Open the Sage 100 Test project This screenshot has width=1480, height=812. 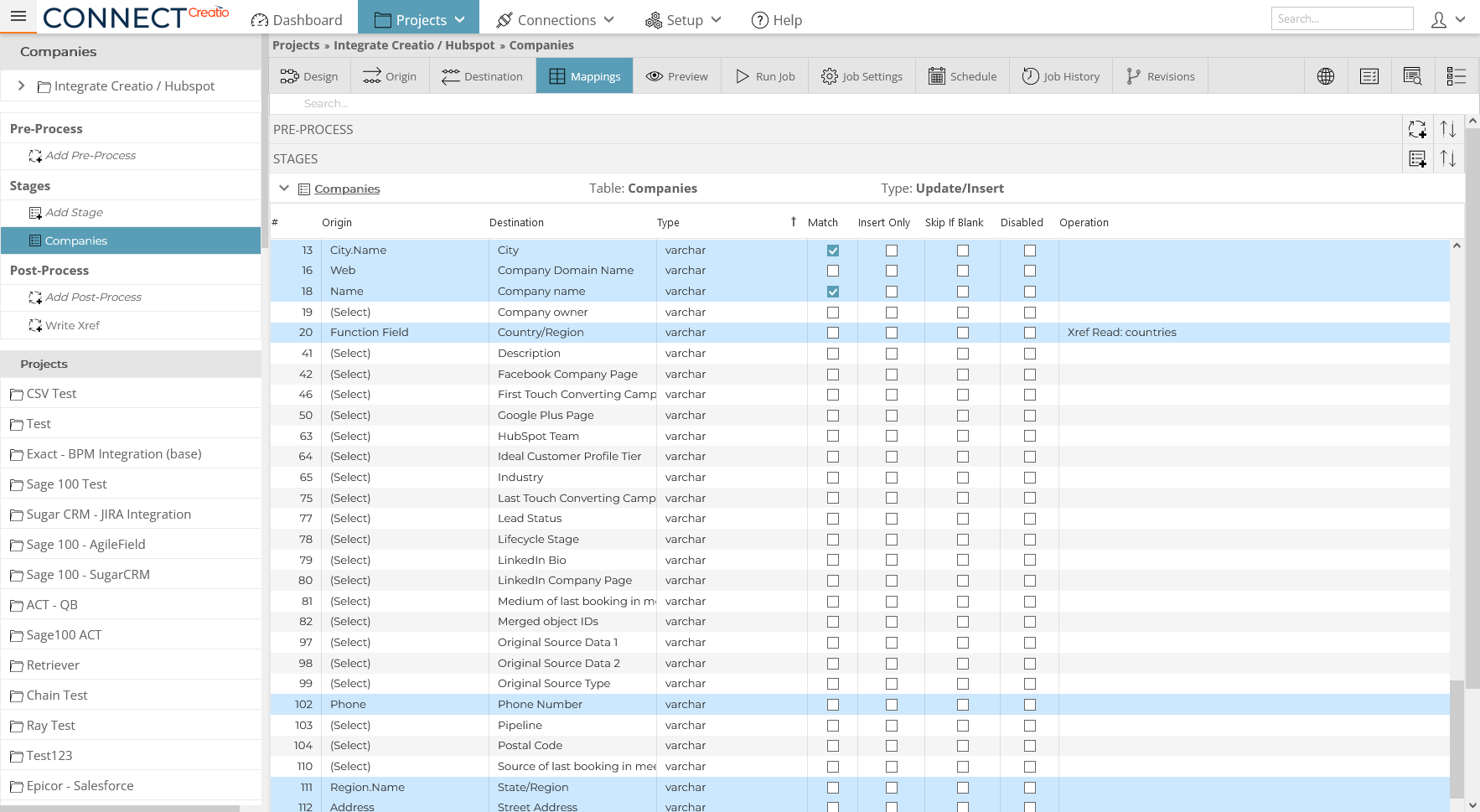pyautogui.click(x=66, y=484)
